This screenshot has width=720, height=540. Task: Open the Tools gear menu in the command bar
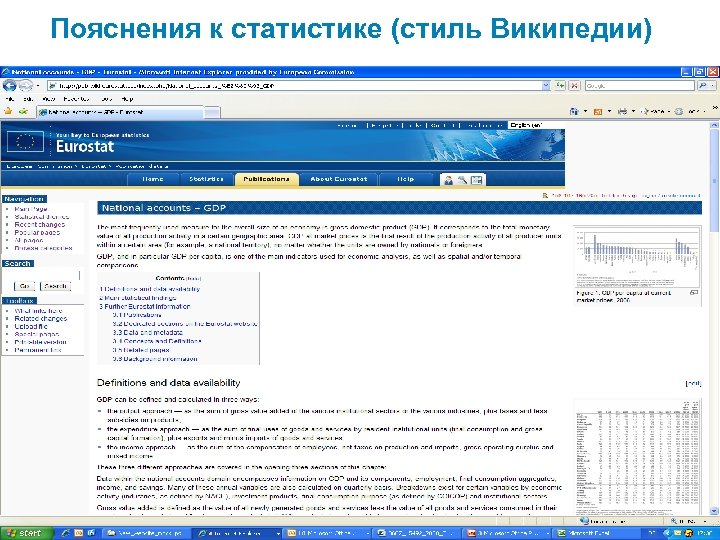click(x=689, y=111)
